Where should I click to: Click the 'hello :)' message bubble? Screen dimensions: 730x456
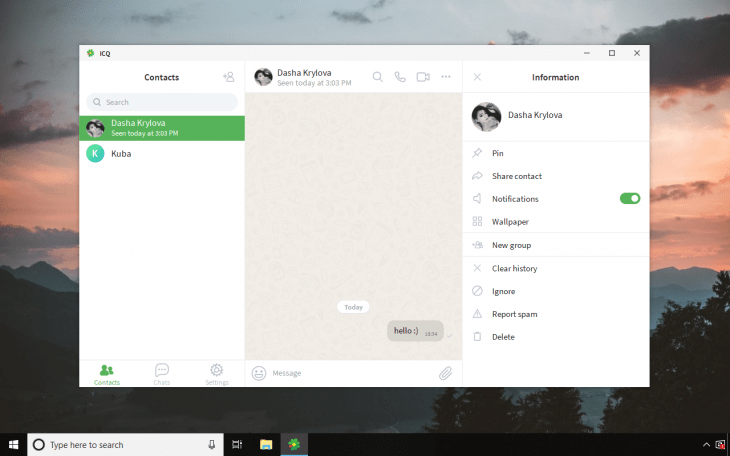click(415, 331)
